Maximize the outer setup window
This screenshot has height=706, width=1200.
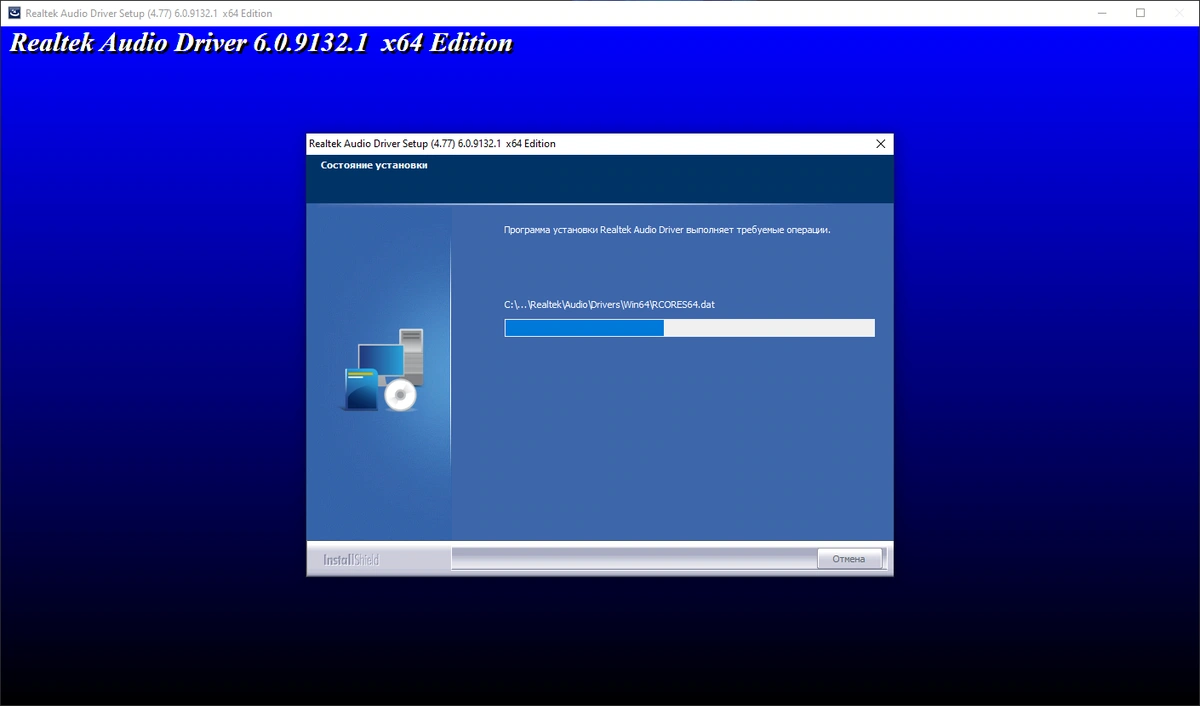tap(1141, 13)
